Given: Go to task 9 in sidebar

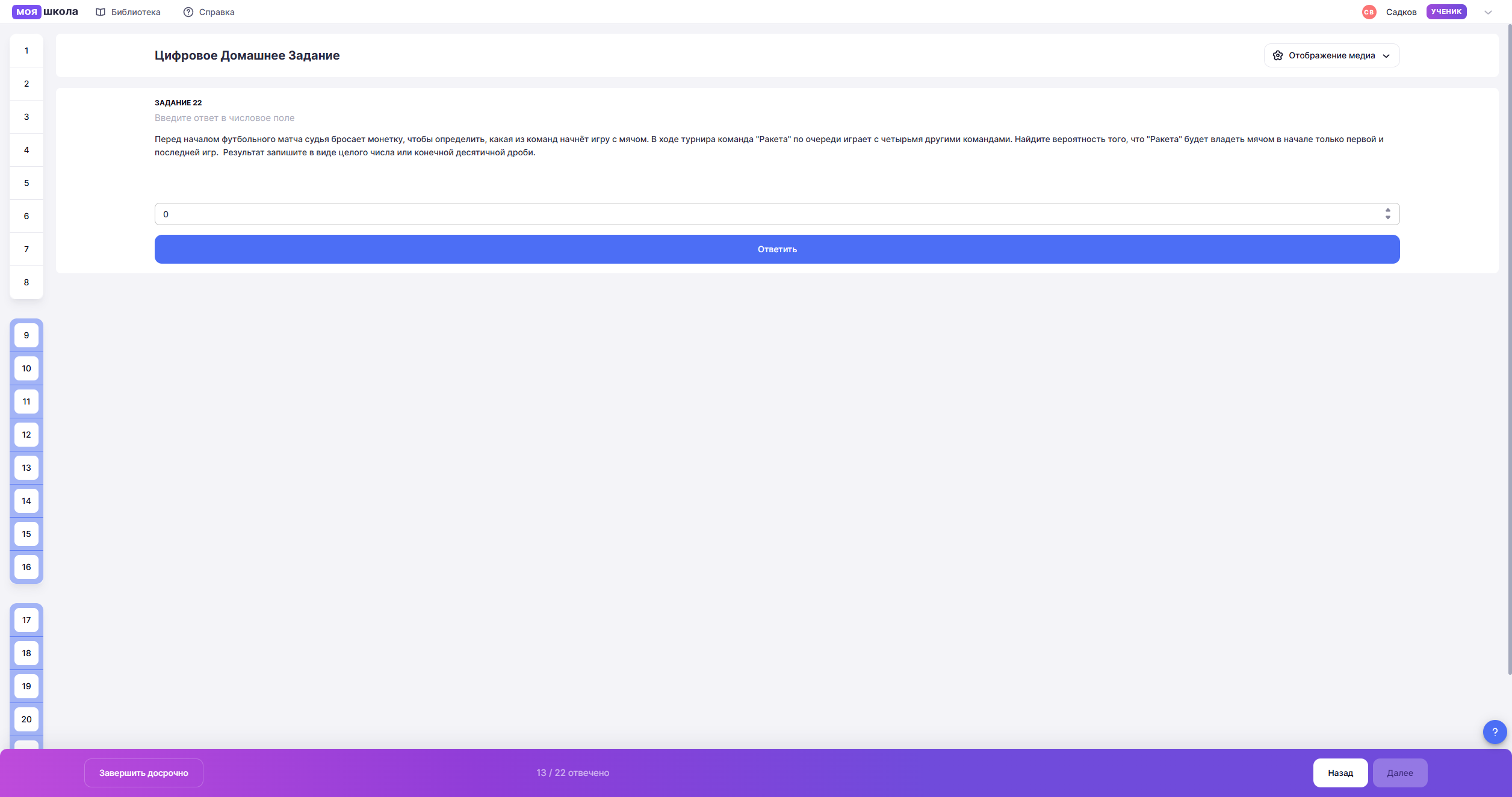Looking at the screenshot, I should (26, 335).
